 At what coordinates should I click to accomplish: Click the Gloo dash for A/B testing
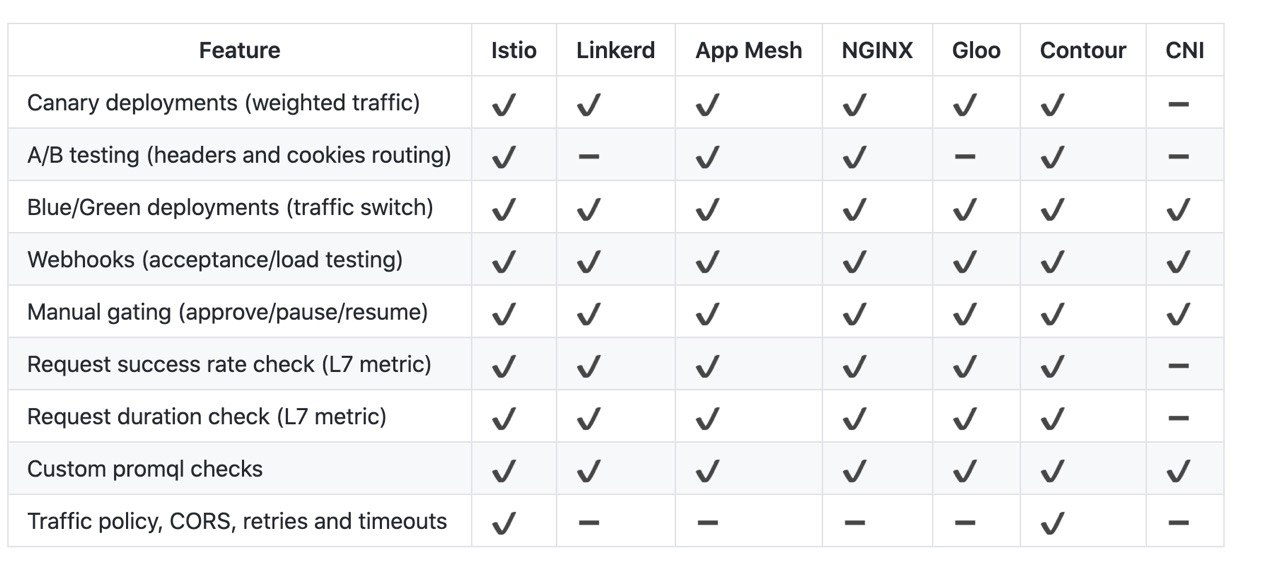coord(964,156)
